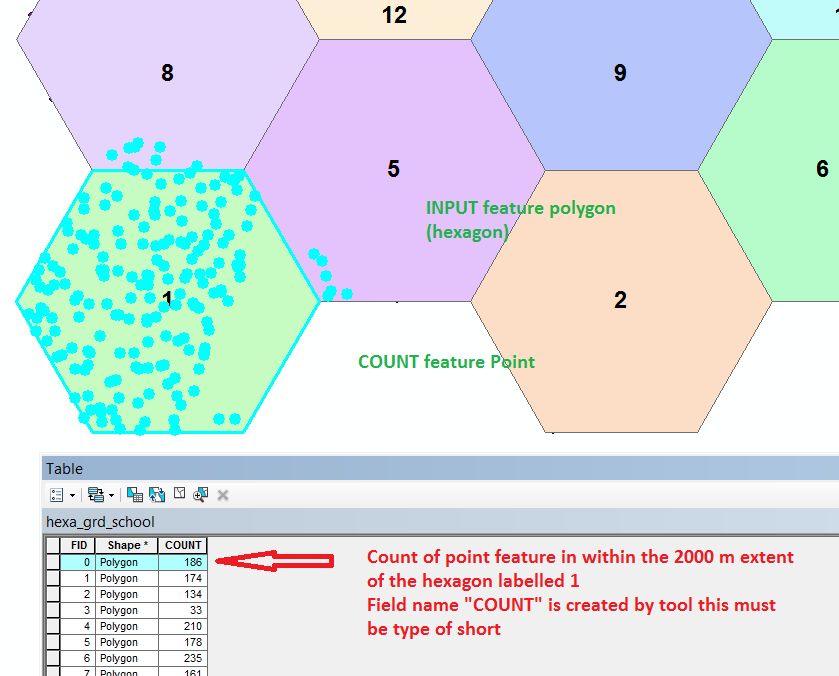Viewport: 839px width, 676px height.
Task: Click the COUNT cell with value 174
Action: tap(182, 578)
